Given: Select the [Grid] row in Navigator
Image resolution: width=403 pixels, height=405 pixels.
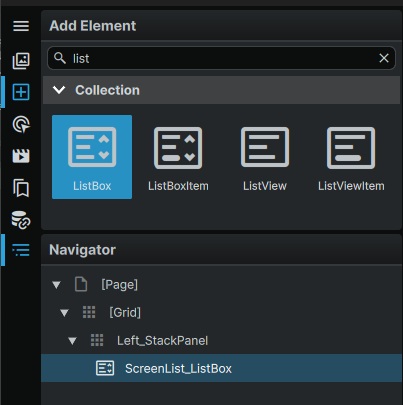Looking at the screenshot, I should pyautogui.click(x=221, y=313).
